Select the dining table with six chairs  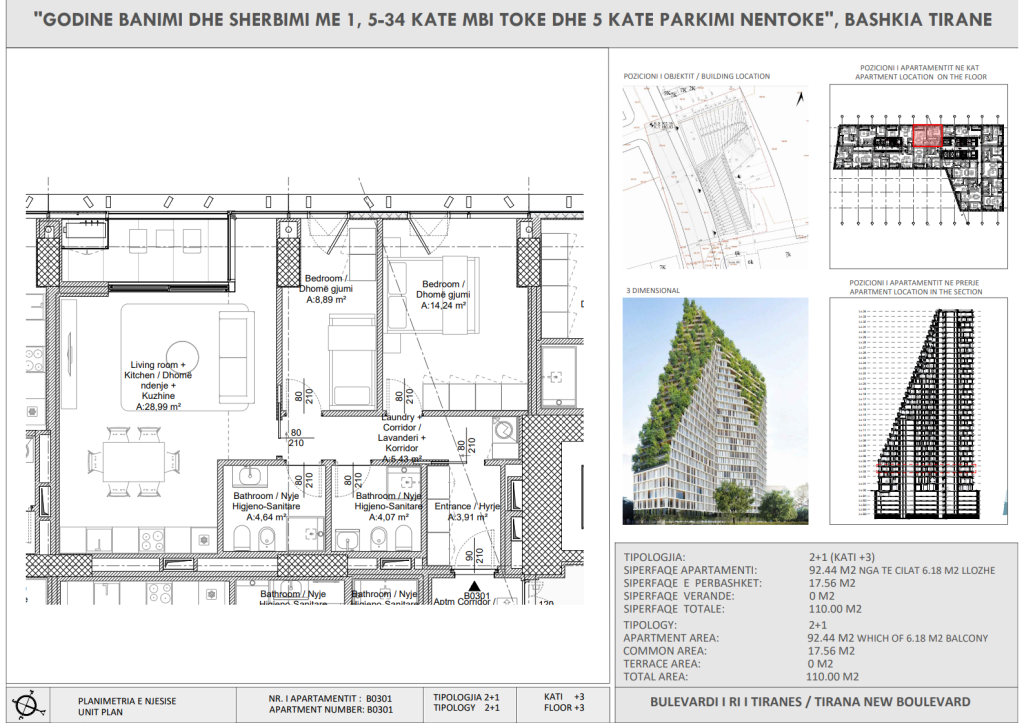[135, 462]
